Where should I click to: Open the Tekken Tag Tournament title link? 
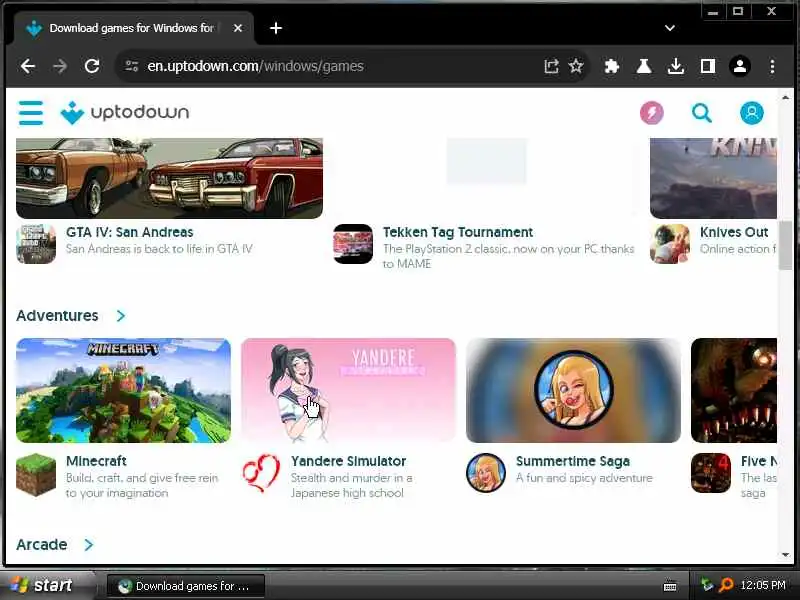(x=458, y=232)
